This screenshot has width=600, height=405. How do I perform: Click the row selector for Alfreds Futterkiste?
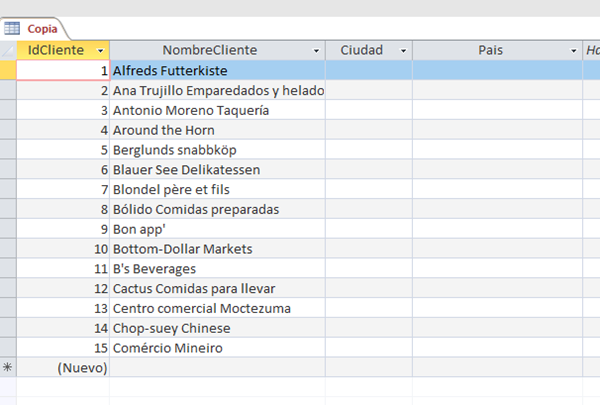click(x=8, y=71)
